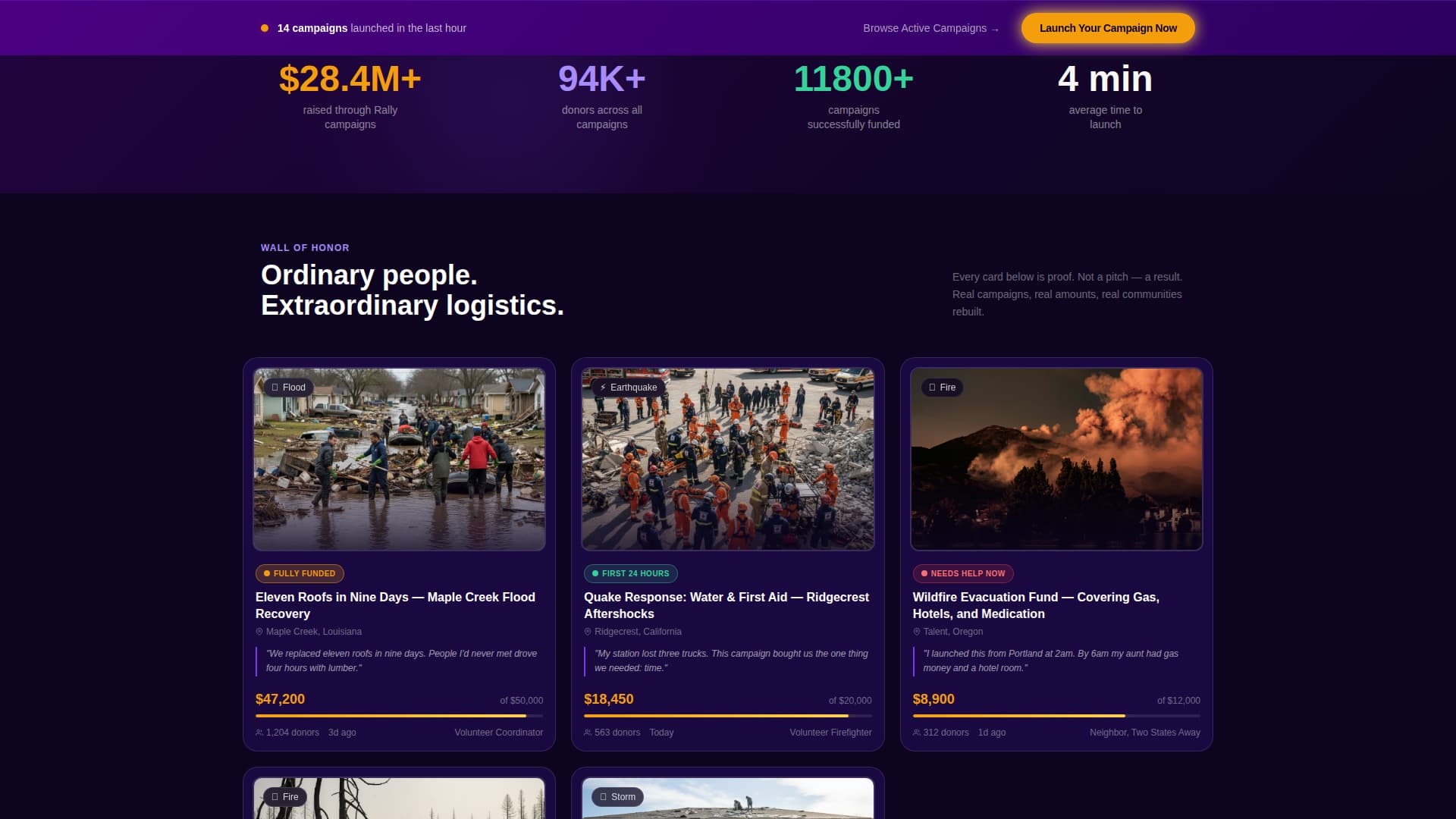Click the $47,200 campaign progress bar
The image size is (1456, 819).
click(399, 716)
